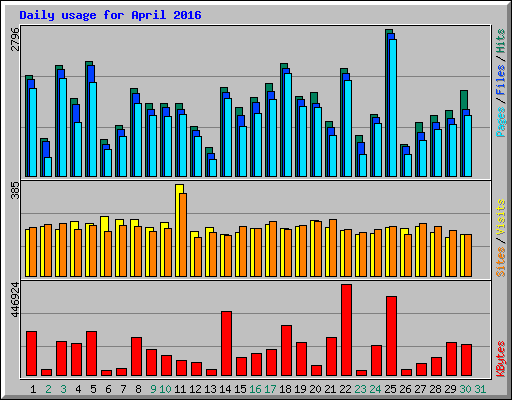This screenshot has height=400, width=512.
Task: Select day 20 on the x-axis
Action: [x=315, y=389]
